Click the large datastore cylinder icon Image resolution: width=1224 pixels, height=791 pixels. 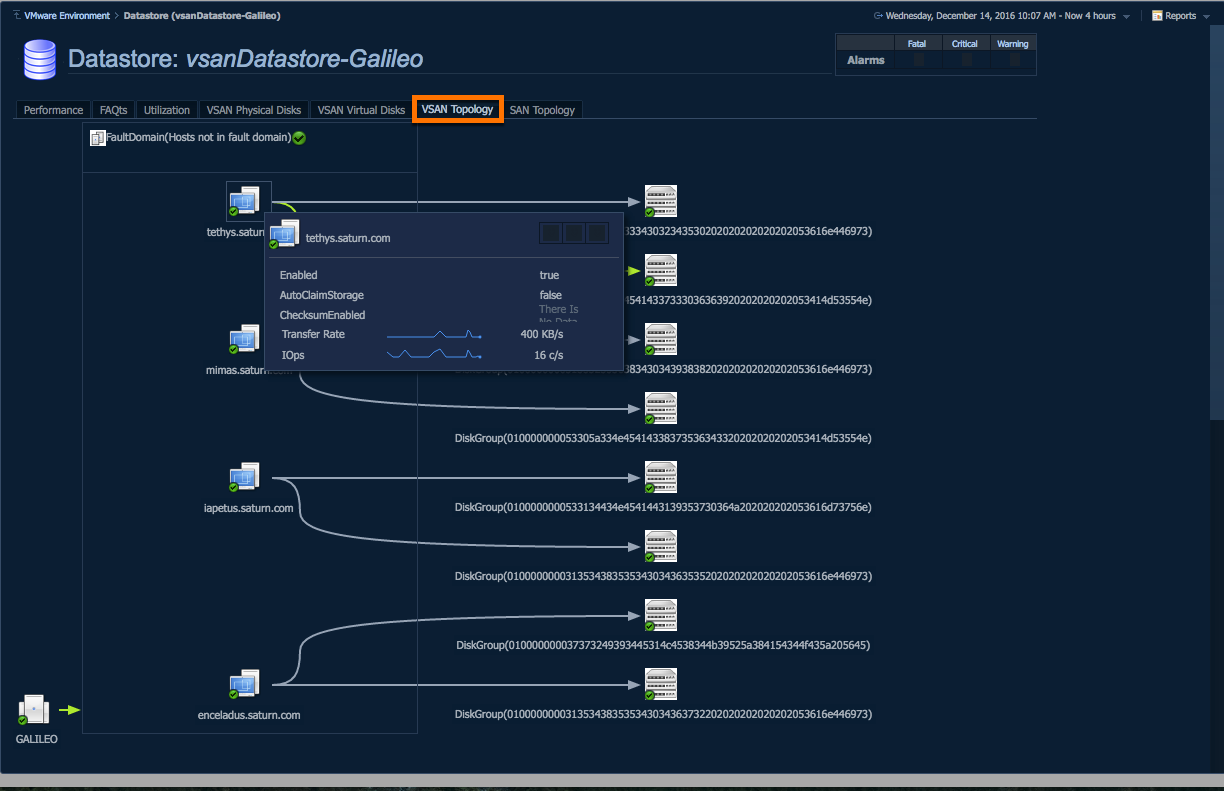(x=40, y=60)
